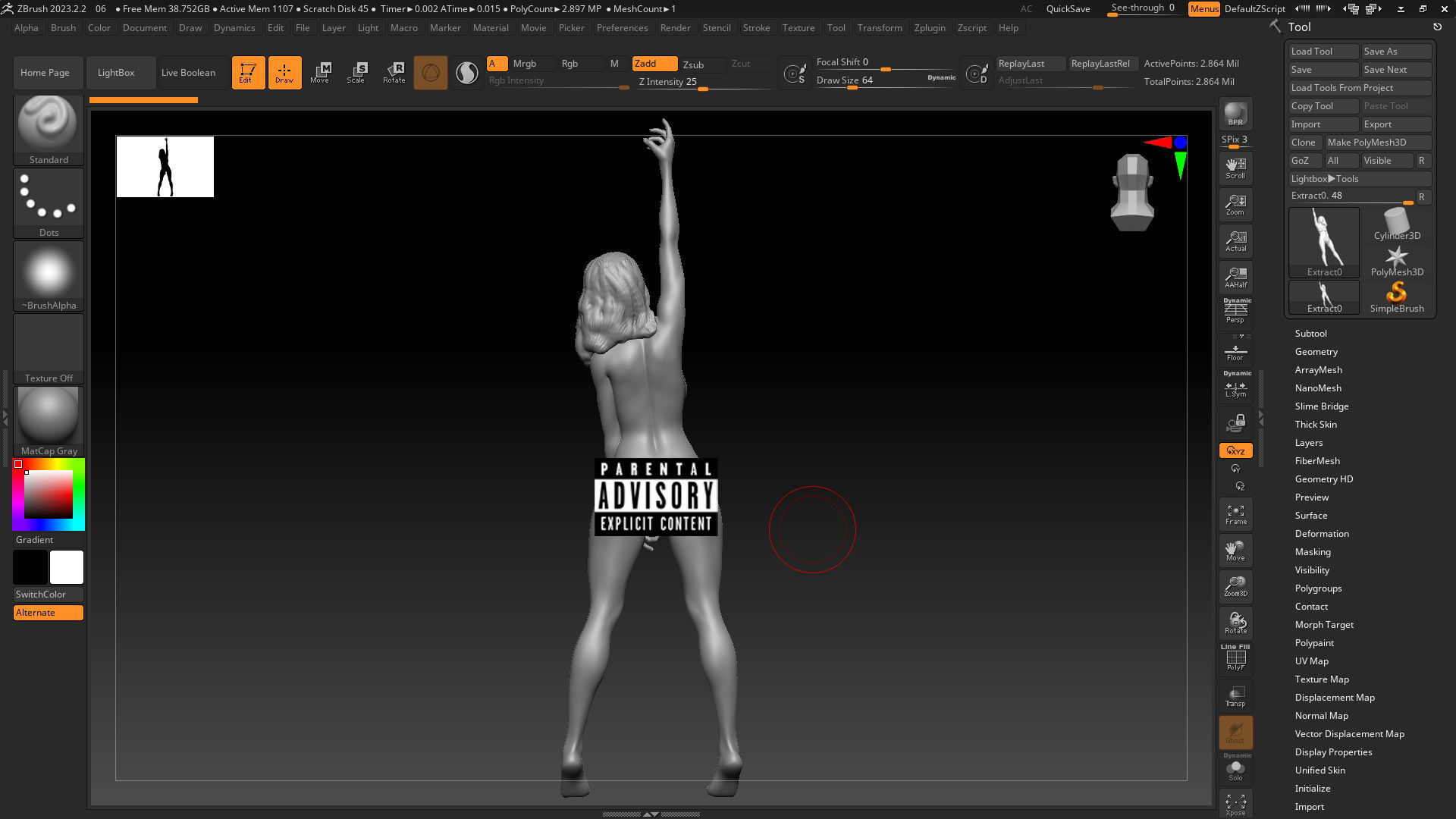
Task: Select the SimpleBrush tool
Action: coord(1397,297)
